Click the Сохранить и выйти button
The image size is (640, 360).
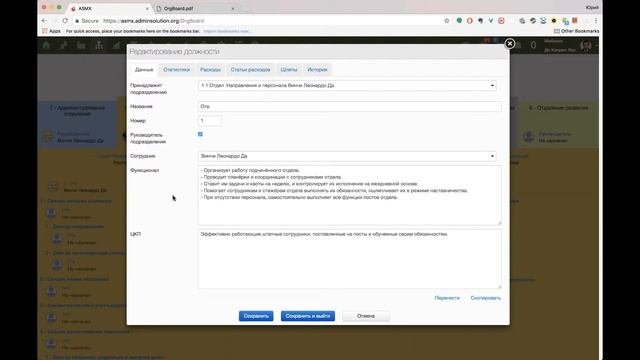(308, 316)
